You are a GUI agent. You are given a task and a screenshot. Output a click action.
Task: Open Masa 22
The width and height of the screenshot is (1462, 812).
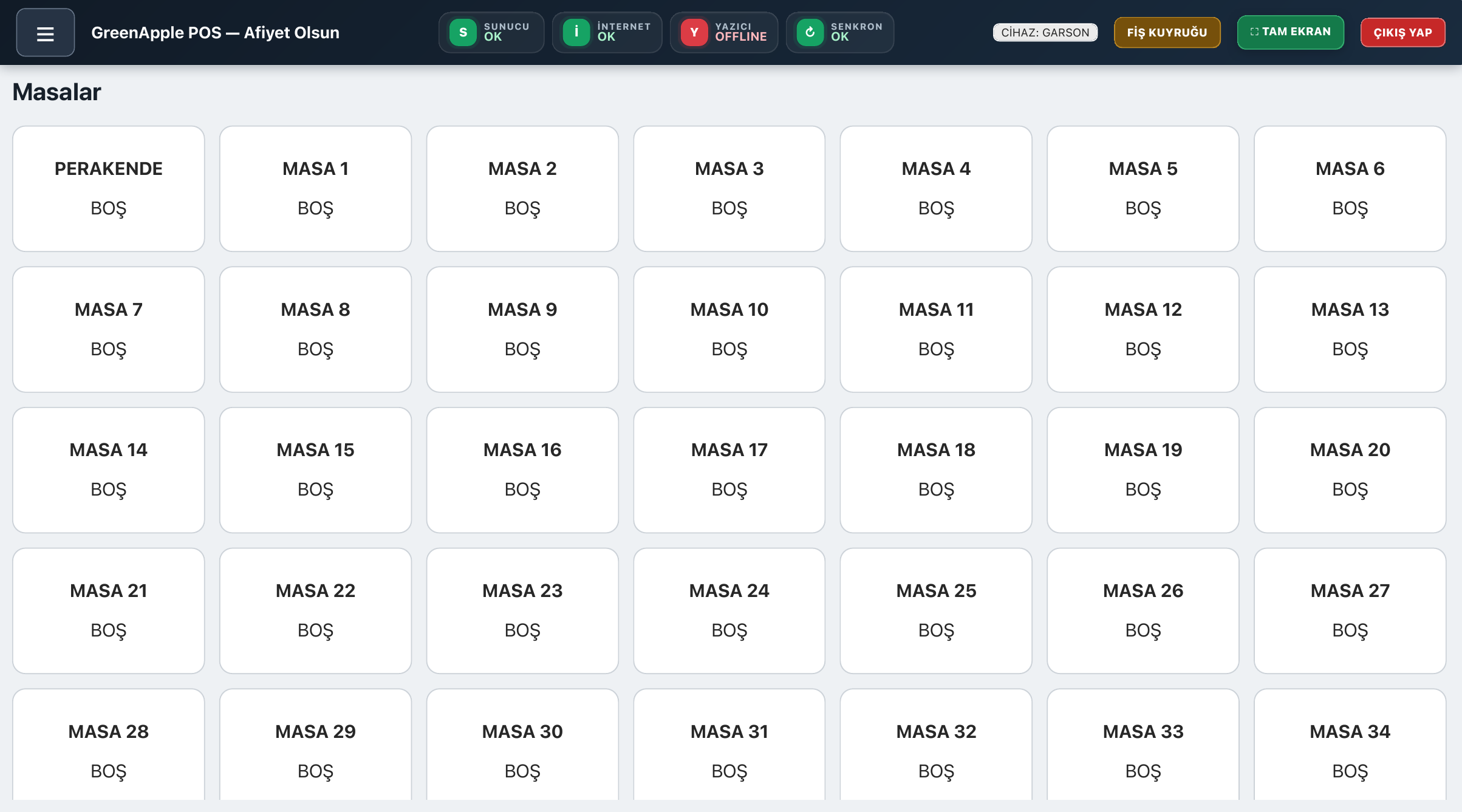coord(315,611)
